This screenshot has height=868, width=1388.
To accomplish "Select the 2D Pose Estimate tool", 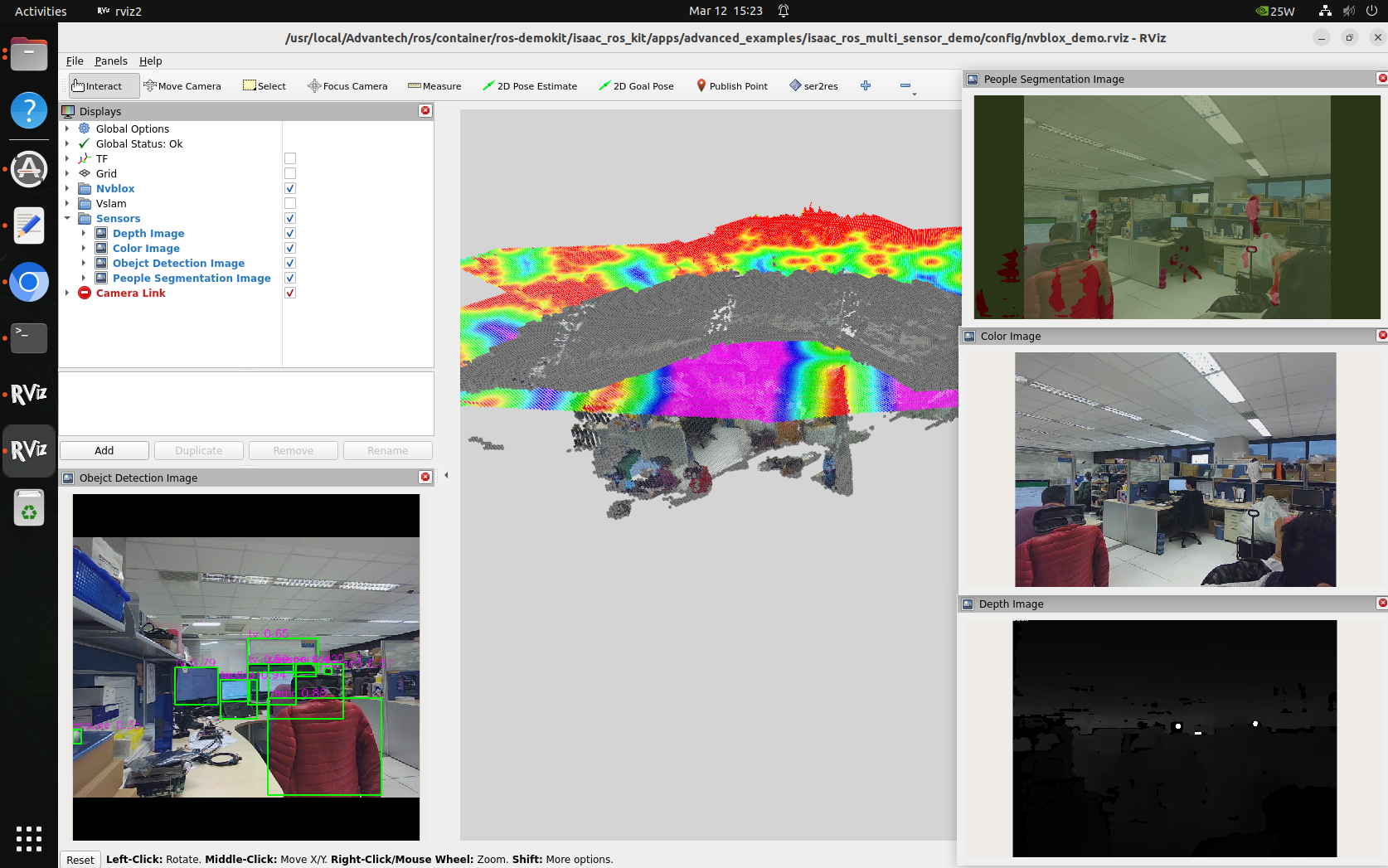I will [x=530, y=86].
